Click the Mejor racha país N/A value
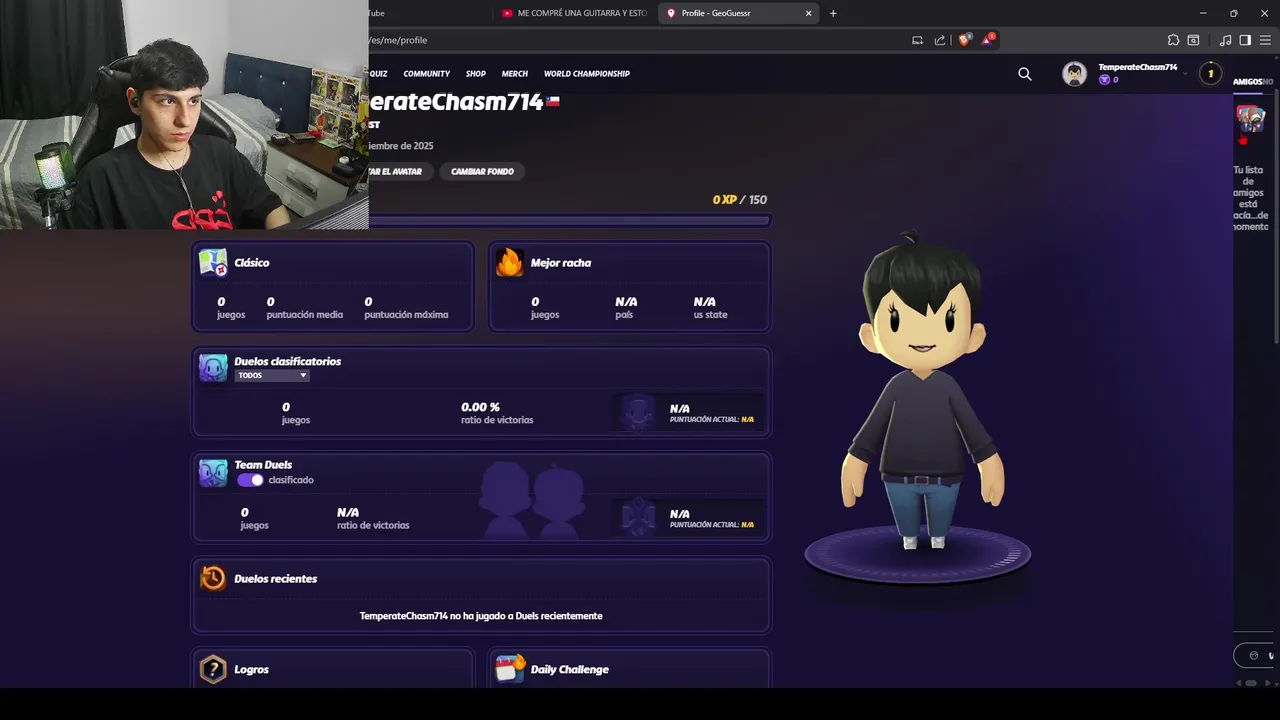 tap(626, 302)
